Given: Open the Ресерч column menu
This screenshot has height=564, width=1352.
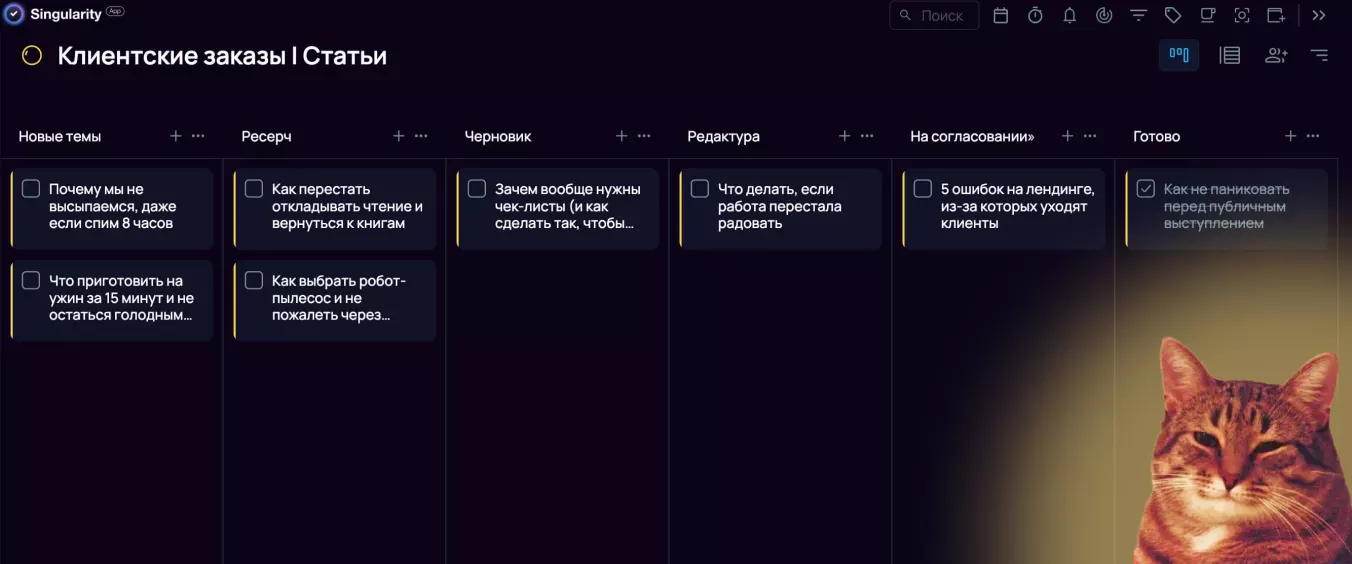Looking at the screenshot, I should click(421, 136).
